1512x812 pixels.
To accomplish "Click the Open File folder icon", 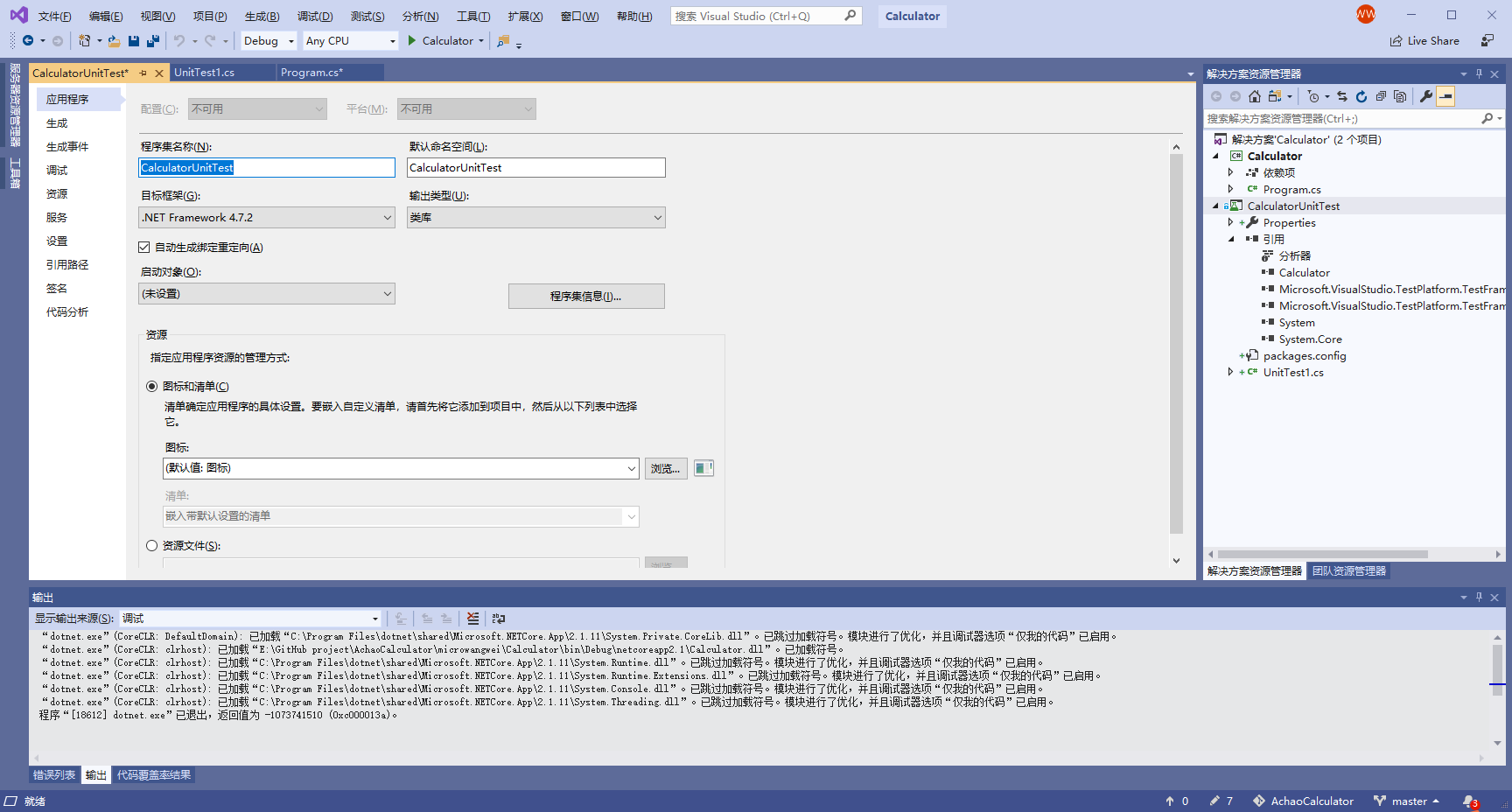I will (114, 40).
